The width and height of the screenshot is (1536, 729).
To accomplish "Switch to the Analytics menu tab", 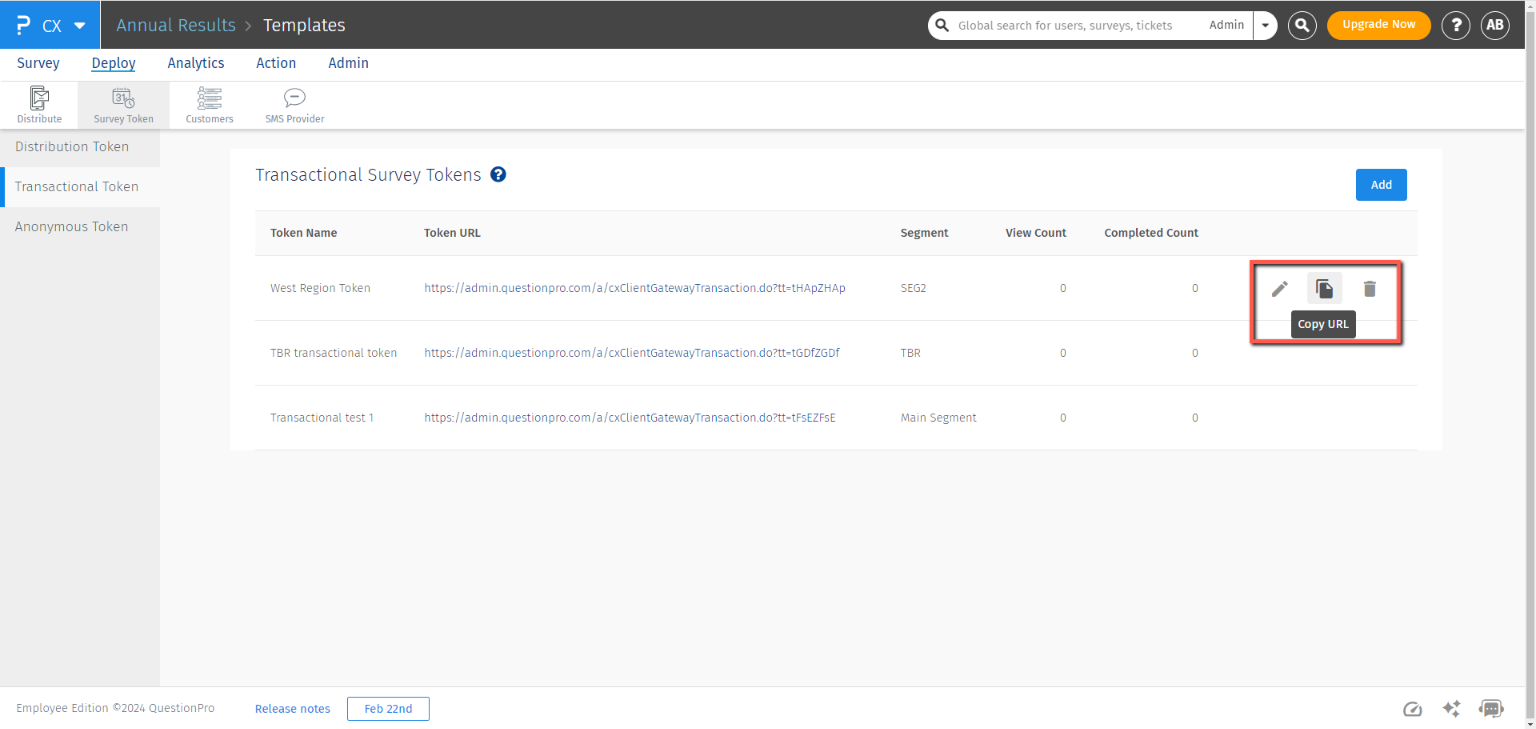I will click(196, 63).
